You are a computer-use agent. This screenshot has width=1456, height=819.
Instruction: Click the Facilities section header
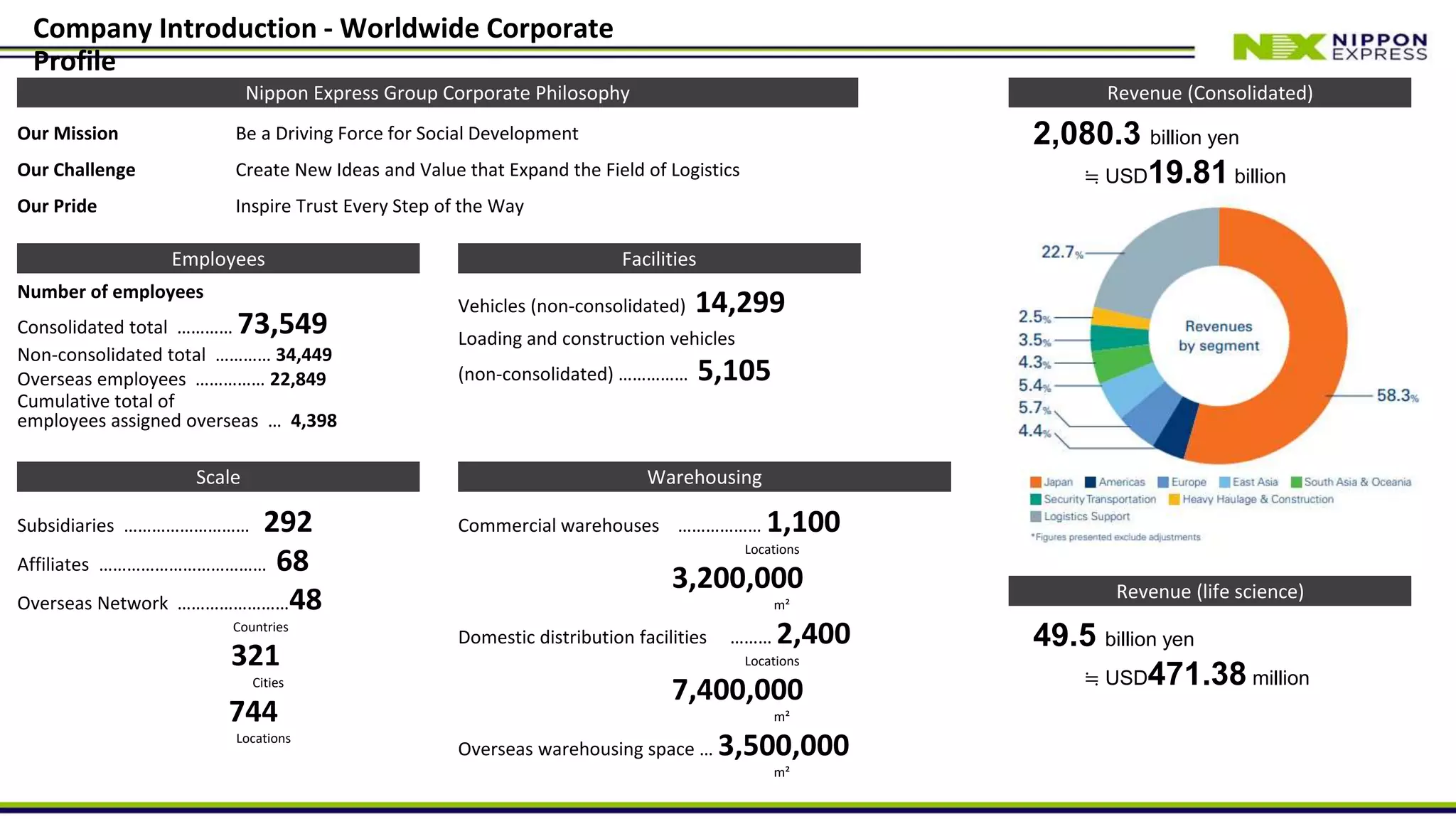(659, 259)
